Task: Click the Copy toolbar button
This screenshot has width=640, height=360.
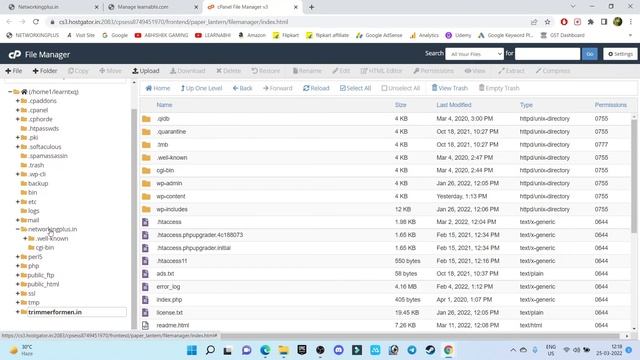Action: [x=78, y=71]
